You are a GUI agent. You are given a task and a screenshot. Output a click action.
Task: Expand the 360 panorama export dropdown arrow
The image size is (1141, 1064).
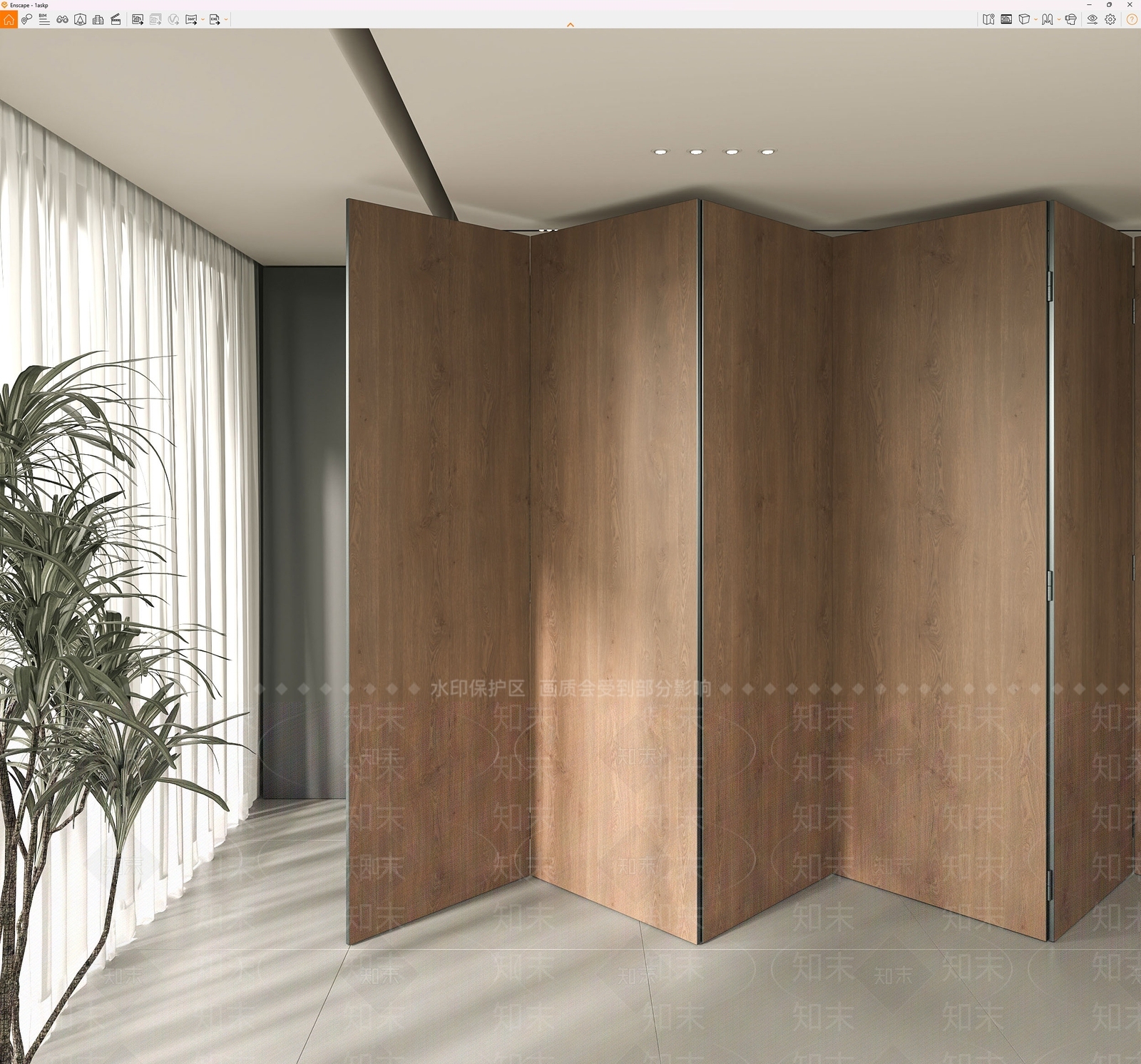203,20
